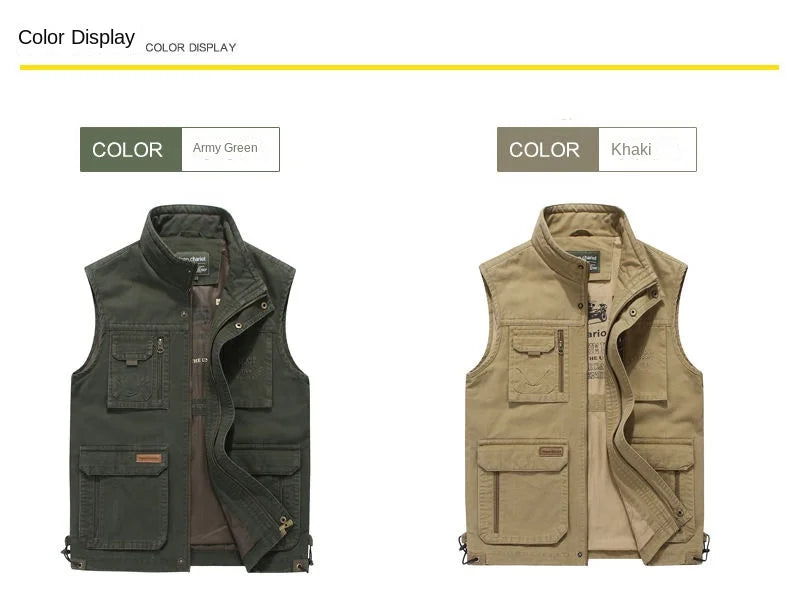The width and height of the screenshot is (790, 601).
Task: Click the chest pocket zipper on green vest
Action: pos(161,368)
